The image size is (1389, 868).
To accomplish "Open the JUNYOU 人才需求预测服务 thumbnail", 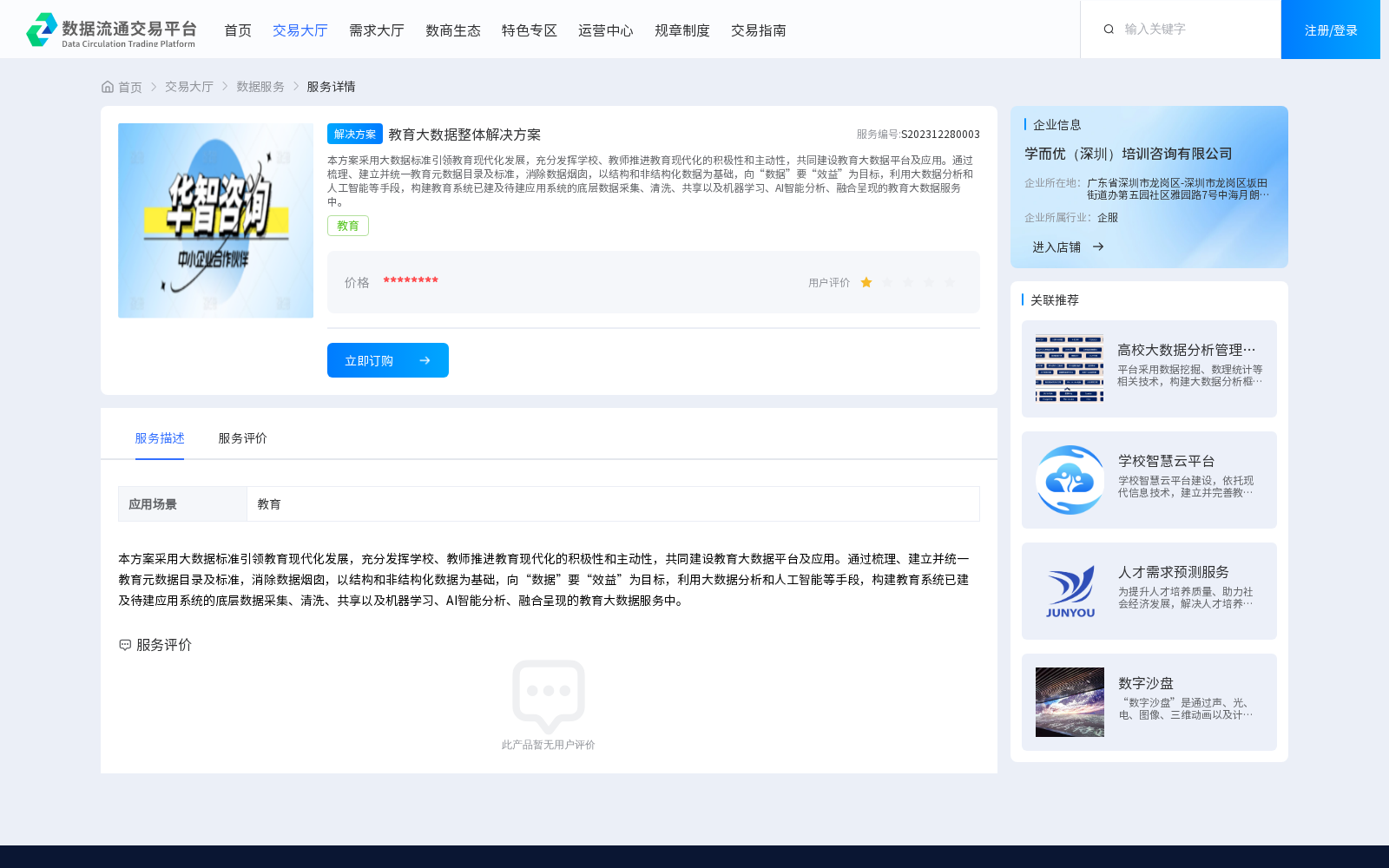I will [1070, 591].
